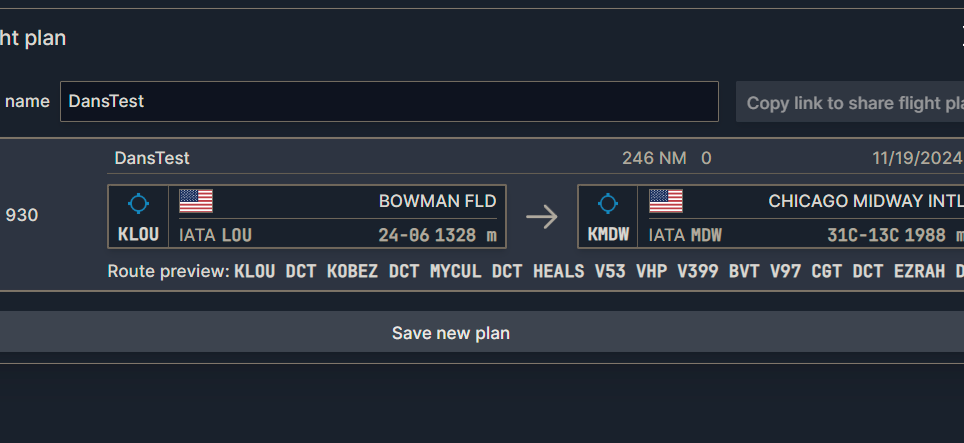The width and height of the screenshot is (964, 443).
Task: Click into the flight plan name field
Action: pos(388,102)
